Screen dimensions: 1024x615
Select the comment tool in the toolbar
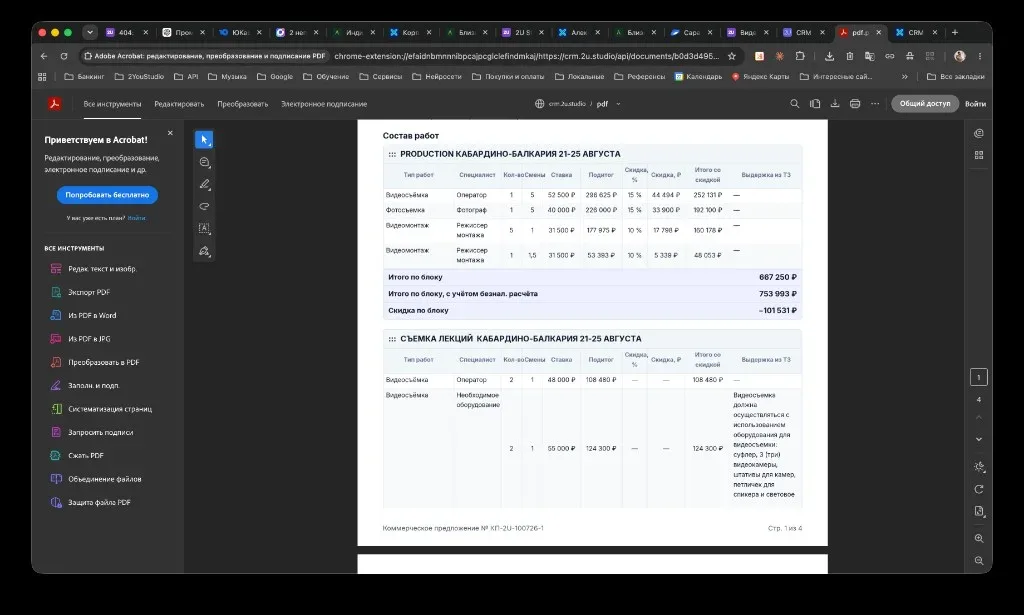point(204,162)
